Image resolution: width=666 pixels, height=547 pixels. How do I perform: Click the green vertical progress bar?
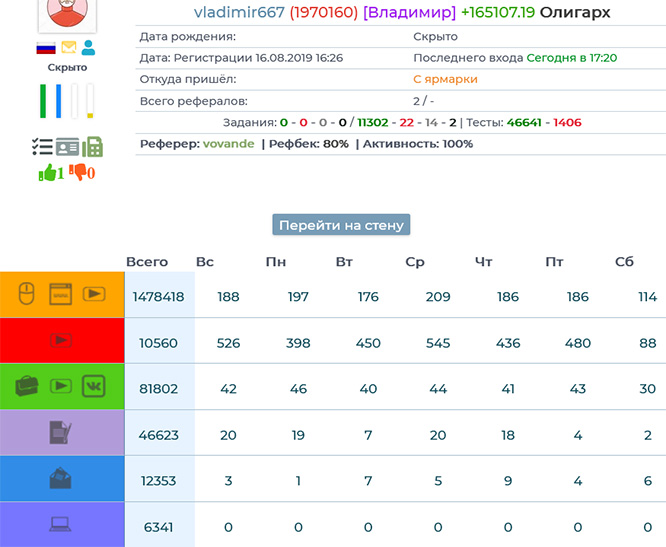coord(43,101)
